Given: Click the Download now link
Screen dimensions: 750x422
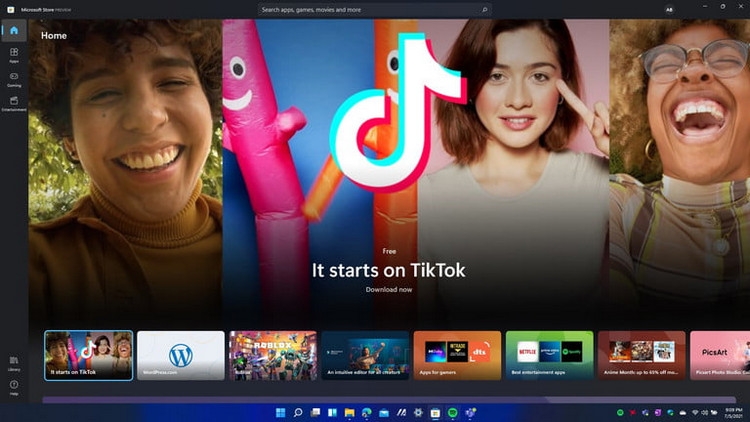Looking at the screenshot, I should 388,289.
